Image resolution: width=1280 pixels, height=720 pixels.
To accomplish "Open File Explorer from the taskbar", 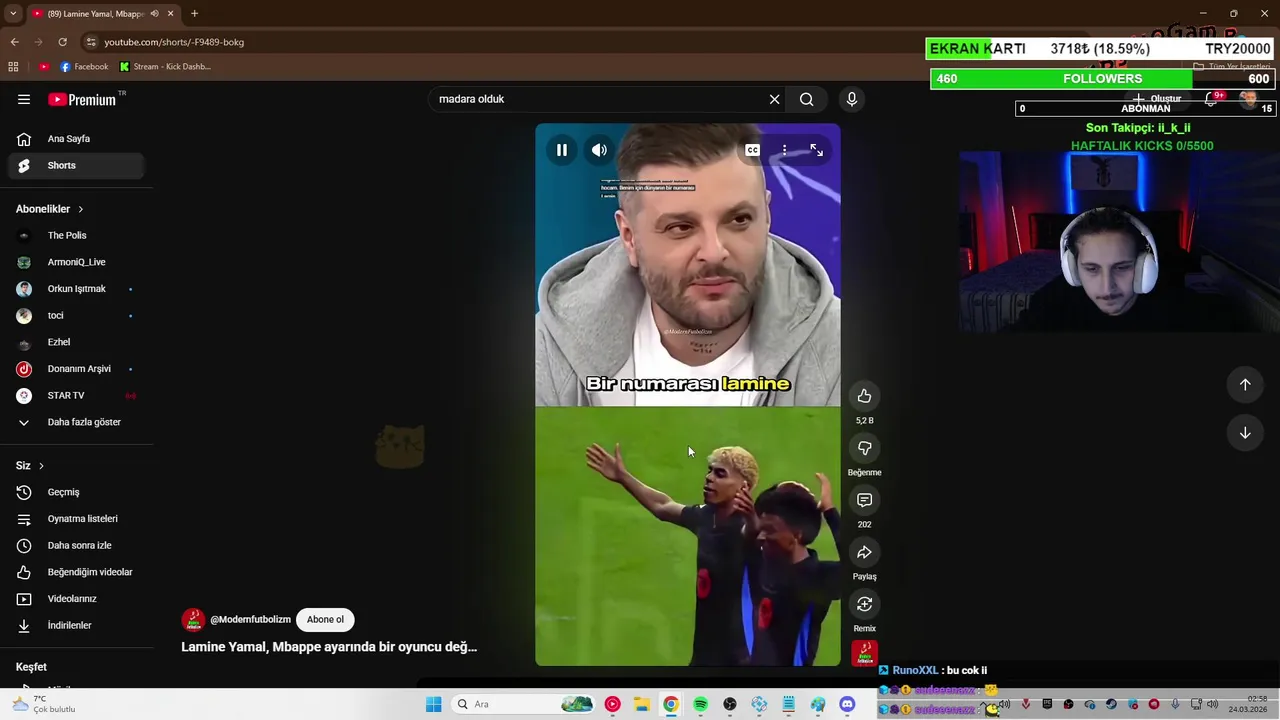I will (641, 704).
